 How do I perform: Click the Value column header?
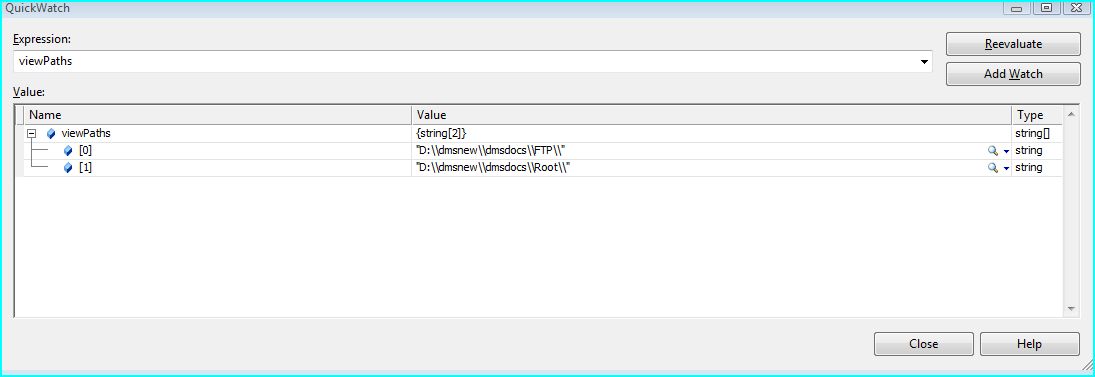(x=712, y=115)
